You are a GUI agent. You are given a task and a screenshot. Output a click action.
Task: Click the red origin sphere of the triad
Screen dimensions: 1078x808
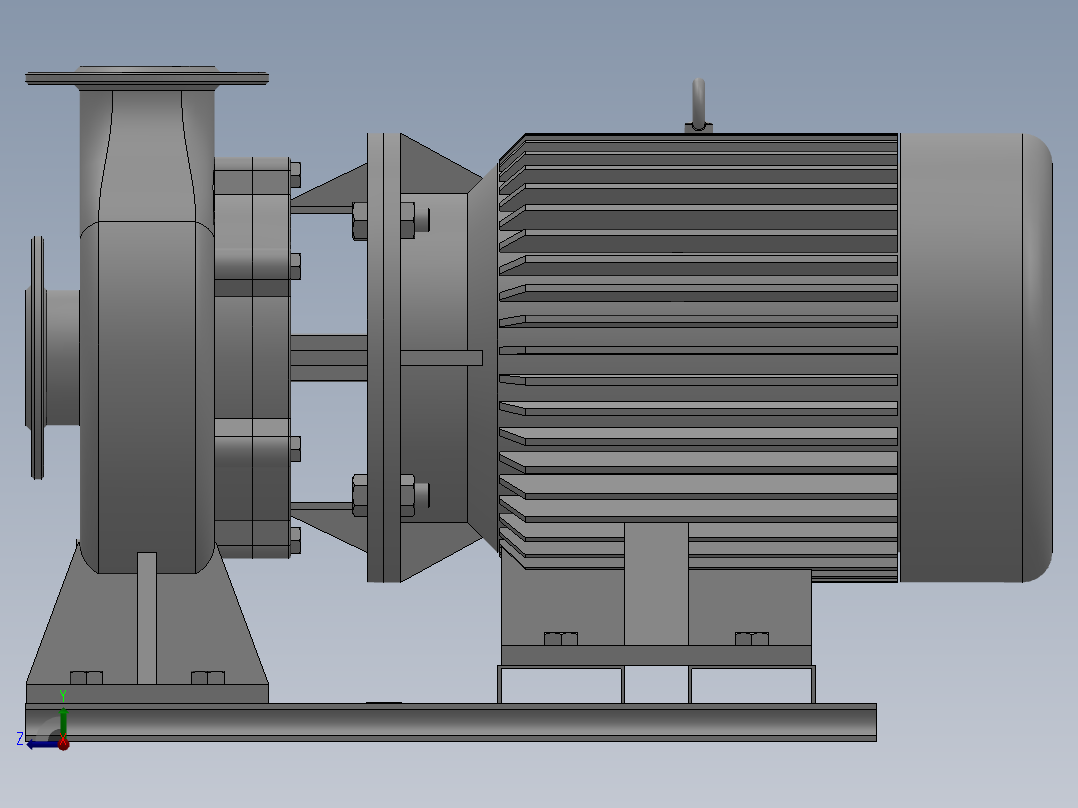[x=63, y=743]
